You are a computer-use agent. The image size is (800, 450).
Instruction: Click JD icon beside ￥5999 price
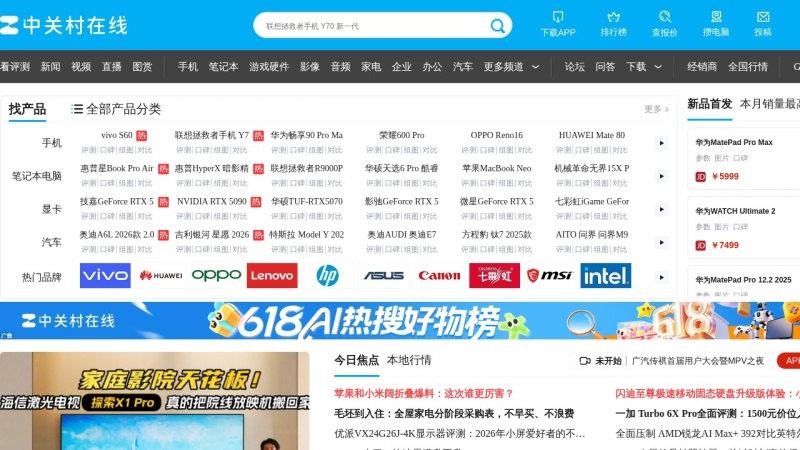[x=701, y=177]
